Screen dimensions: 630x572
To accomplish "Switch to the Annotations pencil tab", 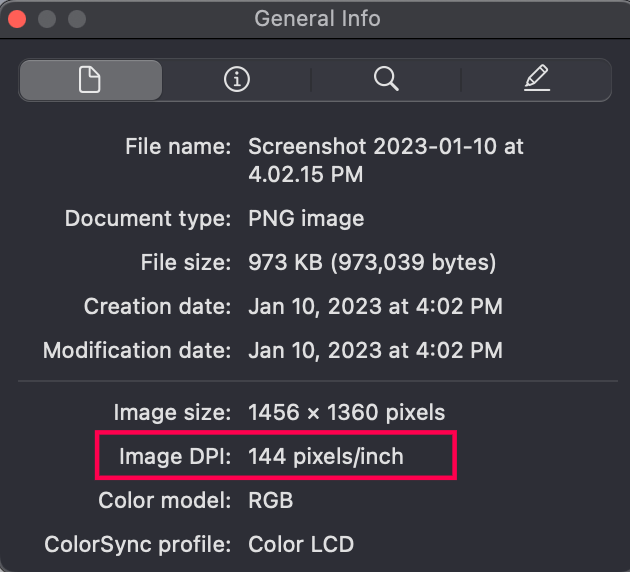I will point(536,80).
